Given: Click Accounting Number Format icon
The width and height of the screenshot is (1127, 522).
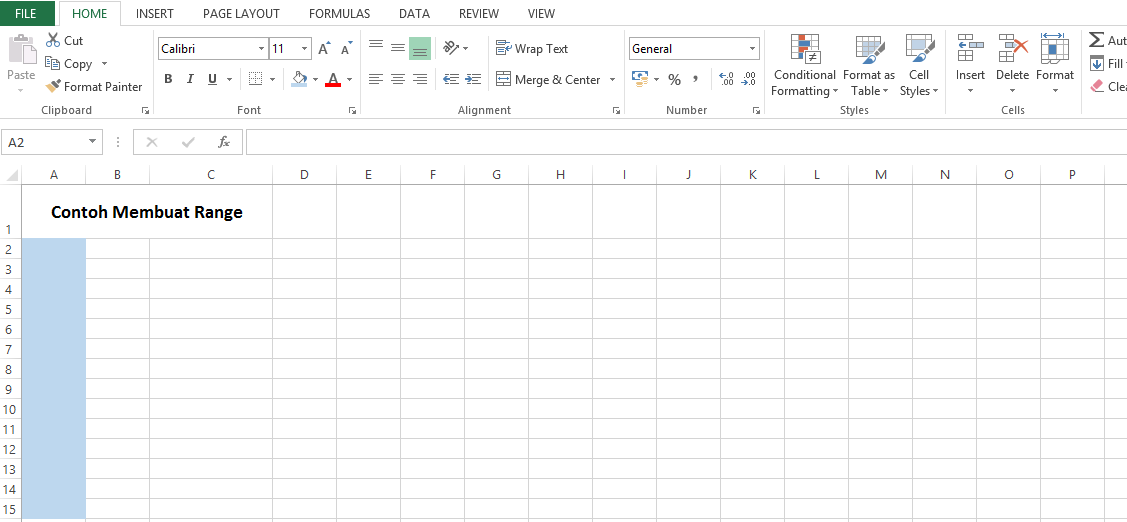Looking at the screenshot, I should [640, 79].
